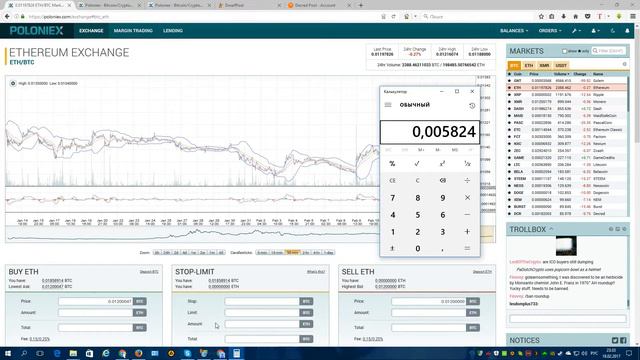
Task: Tick the show-starred-only checkbox in Markets
Action: [564, 51]
